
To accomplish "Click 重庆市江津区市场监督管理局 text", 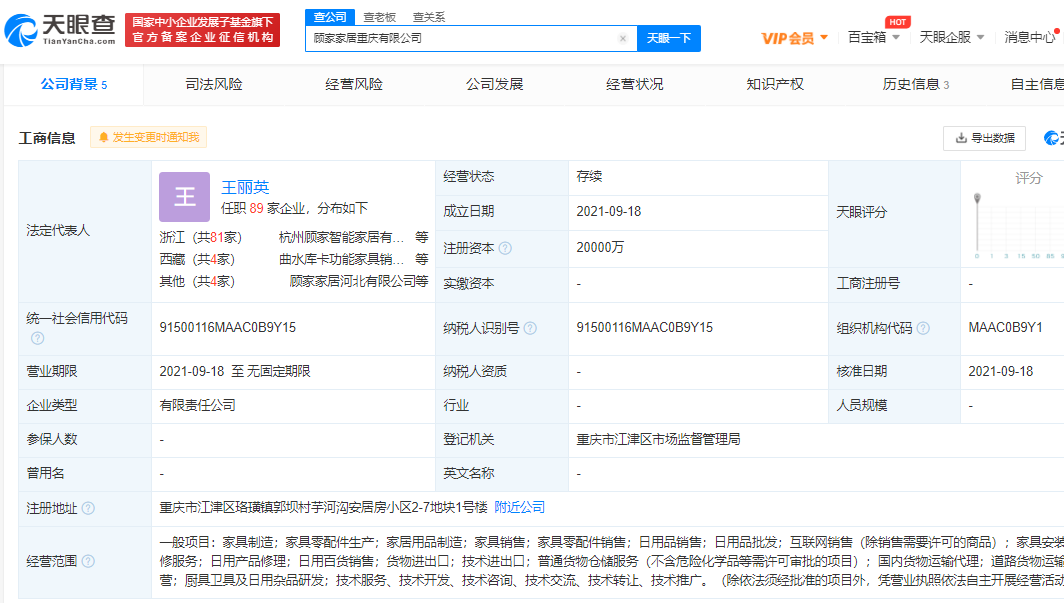I will (x=658, y=440).
